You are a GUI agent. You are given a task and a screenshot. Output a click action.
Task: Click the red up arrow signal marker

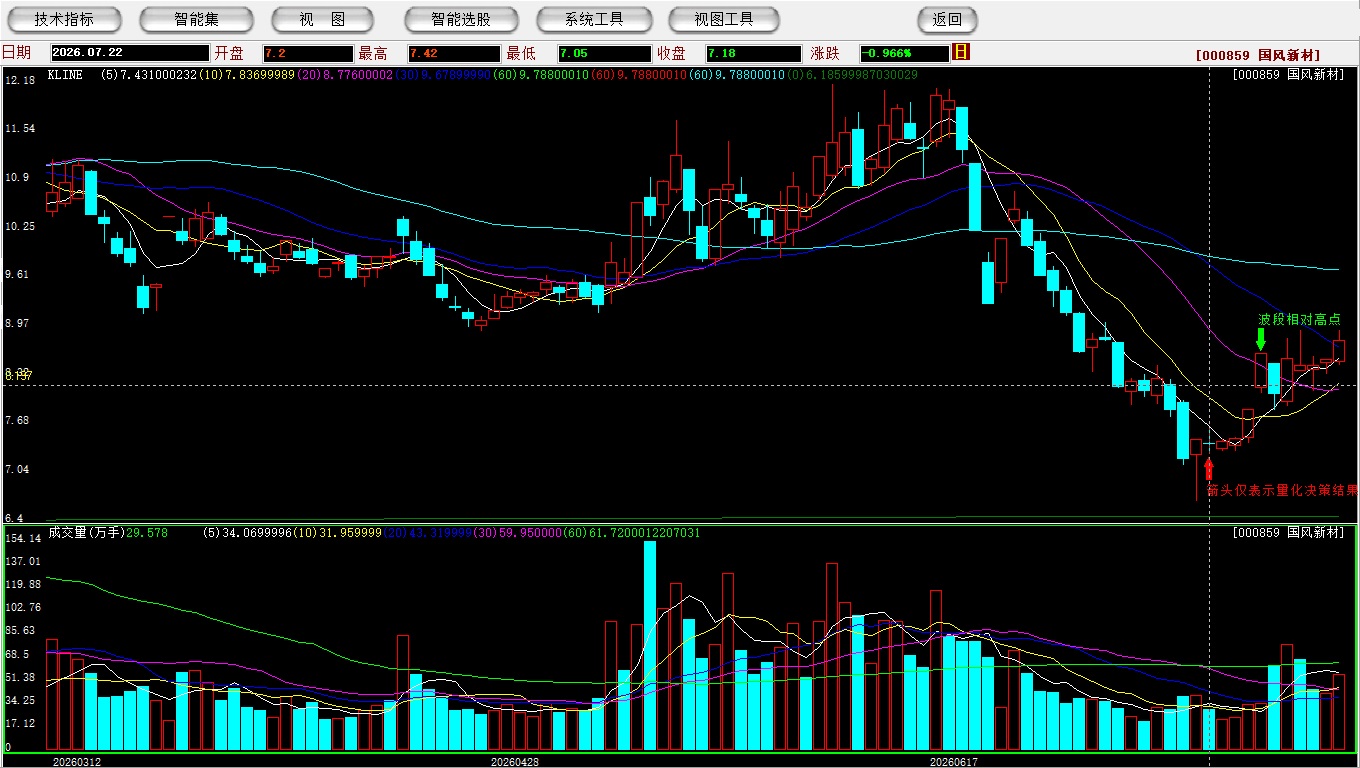(1209, 467)
